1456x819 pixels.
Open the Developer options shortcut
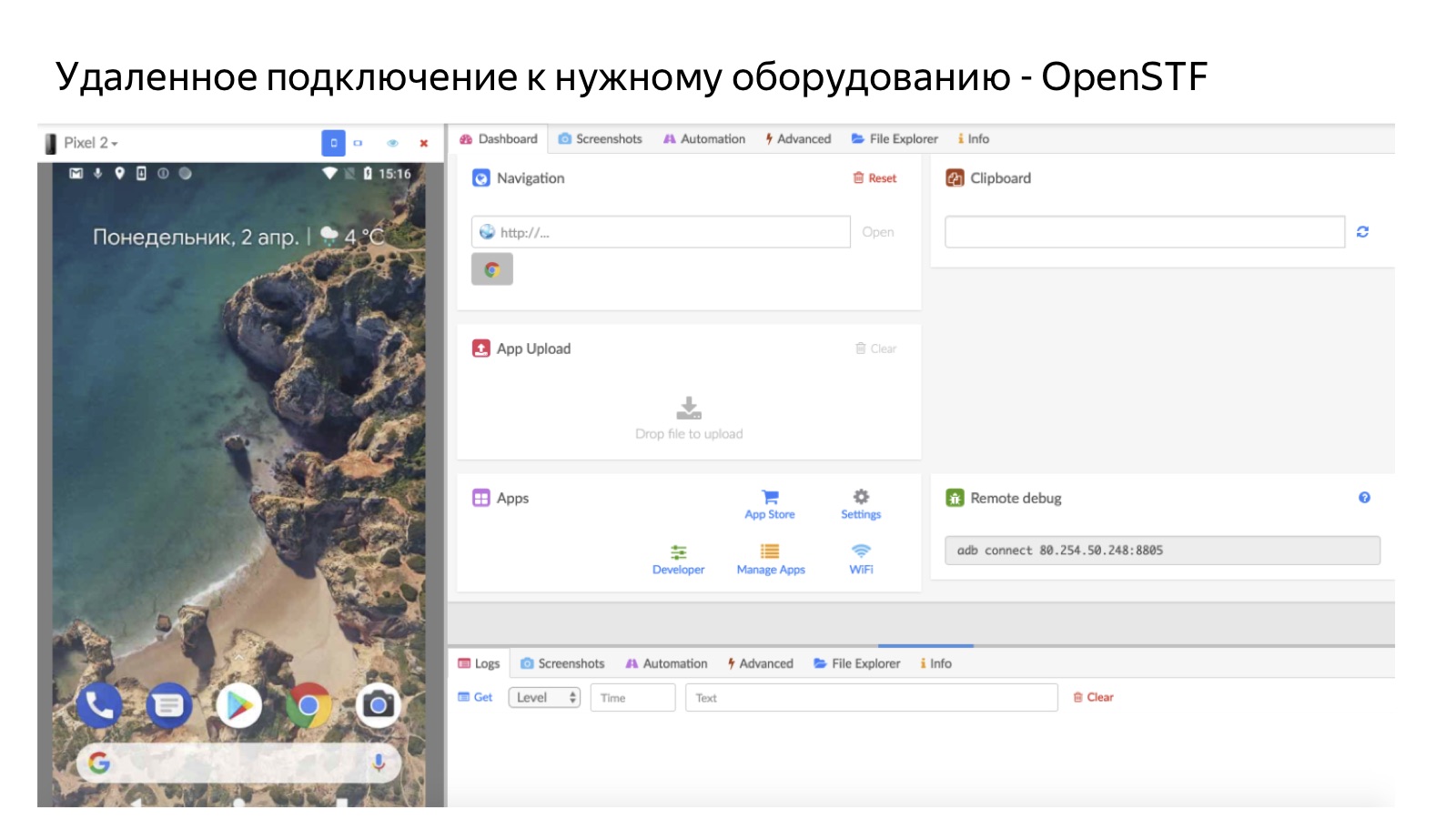pyautogui.click(x=678, y=561)
